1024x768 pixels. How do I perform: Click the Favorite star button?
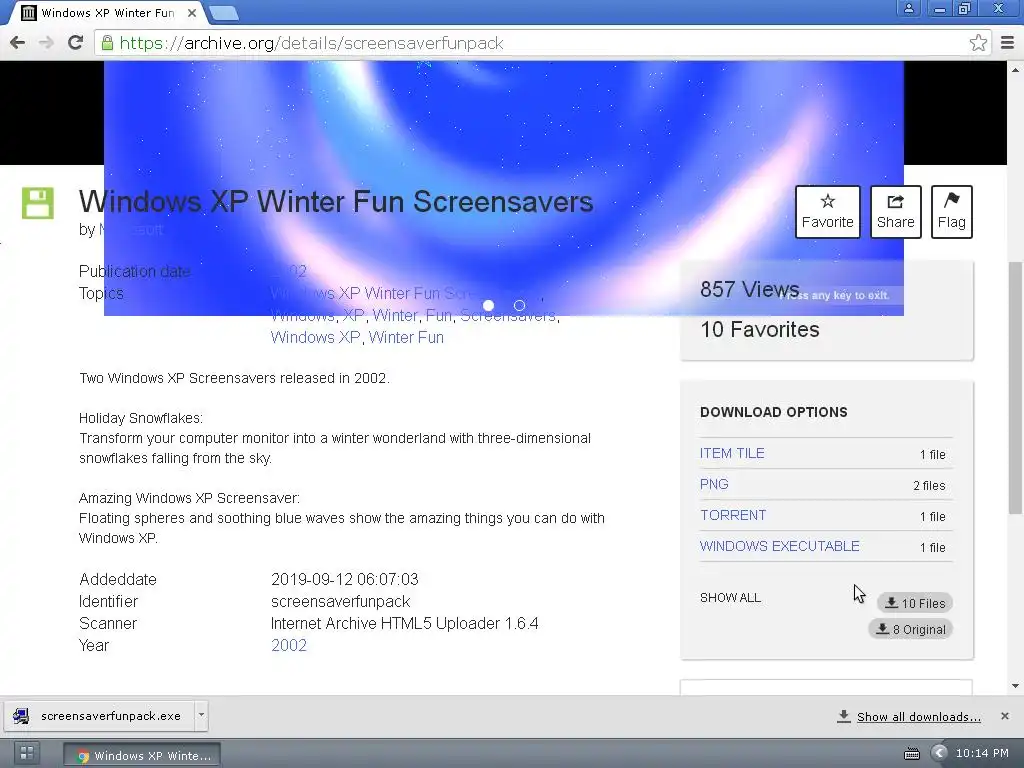[827, 212]
